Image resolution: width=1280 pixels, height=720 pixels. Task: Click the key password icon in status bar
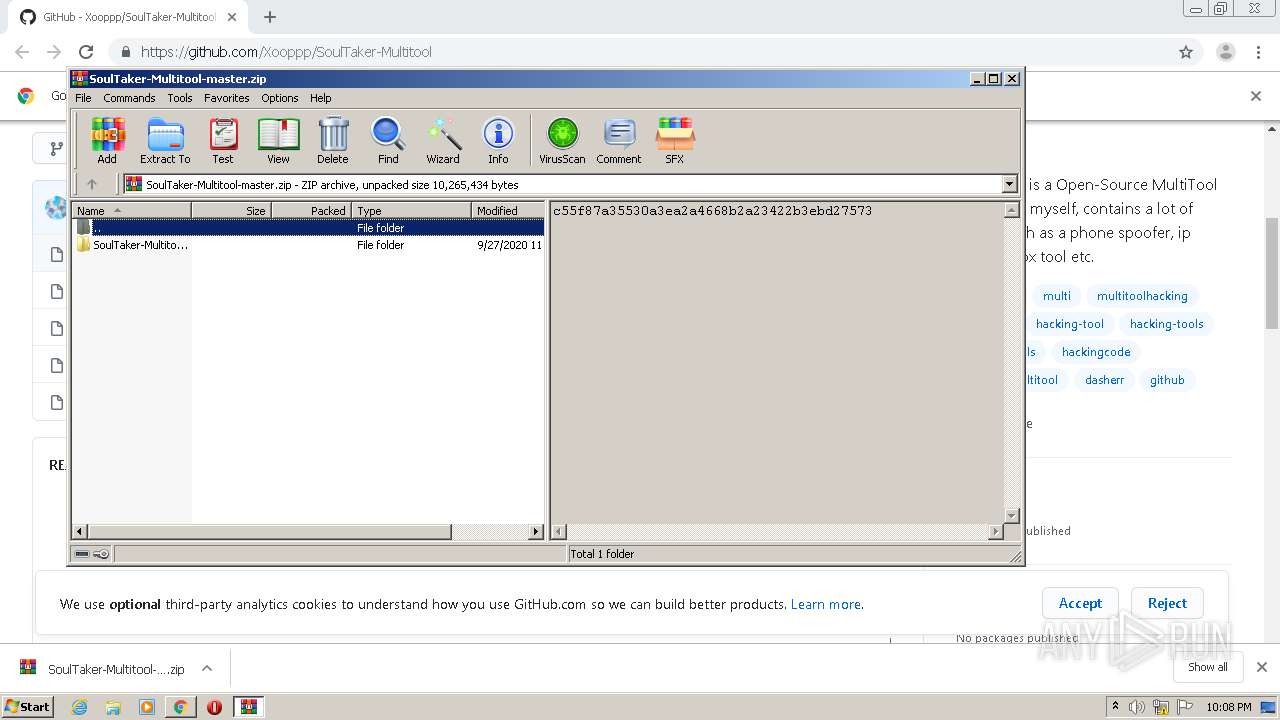coord(101,553)
